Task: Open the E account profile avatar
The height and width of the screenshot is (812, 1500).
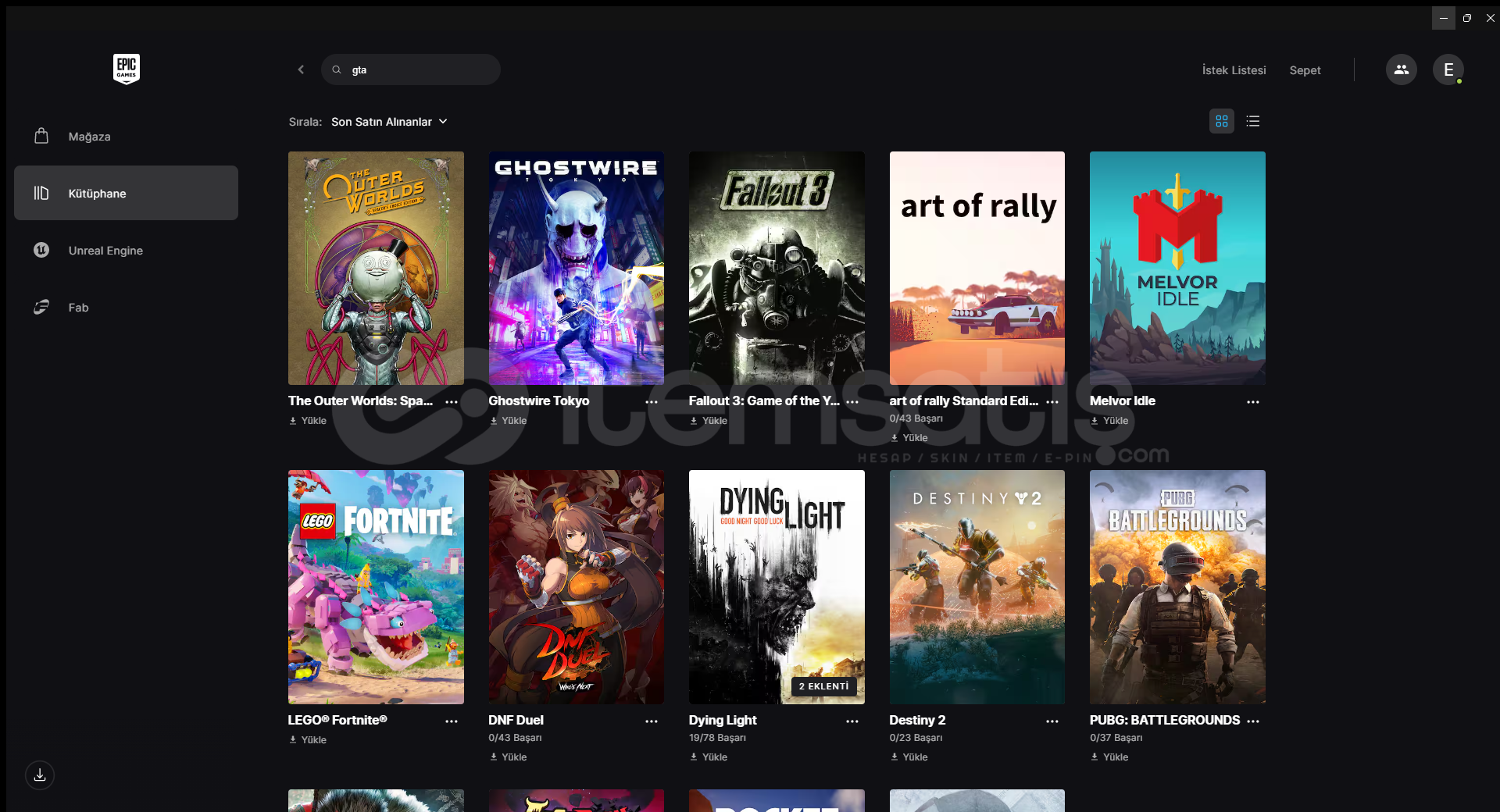Action: click(1448, 69)
